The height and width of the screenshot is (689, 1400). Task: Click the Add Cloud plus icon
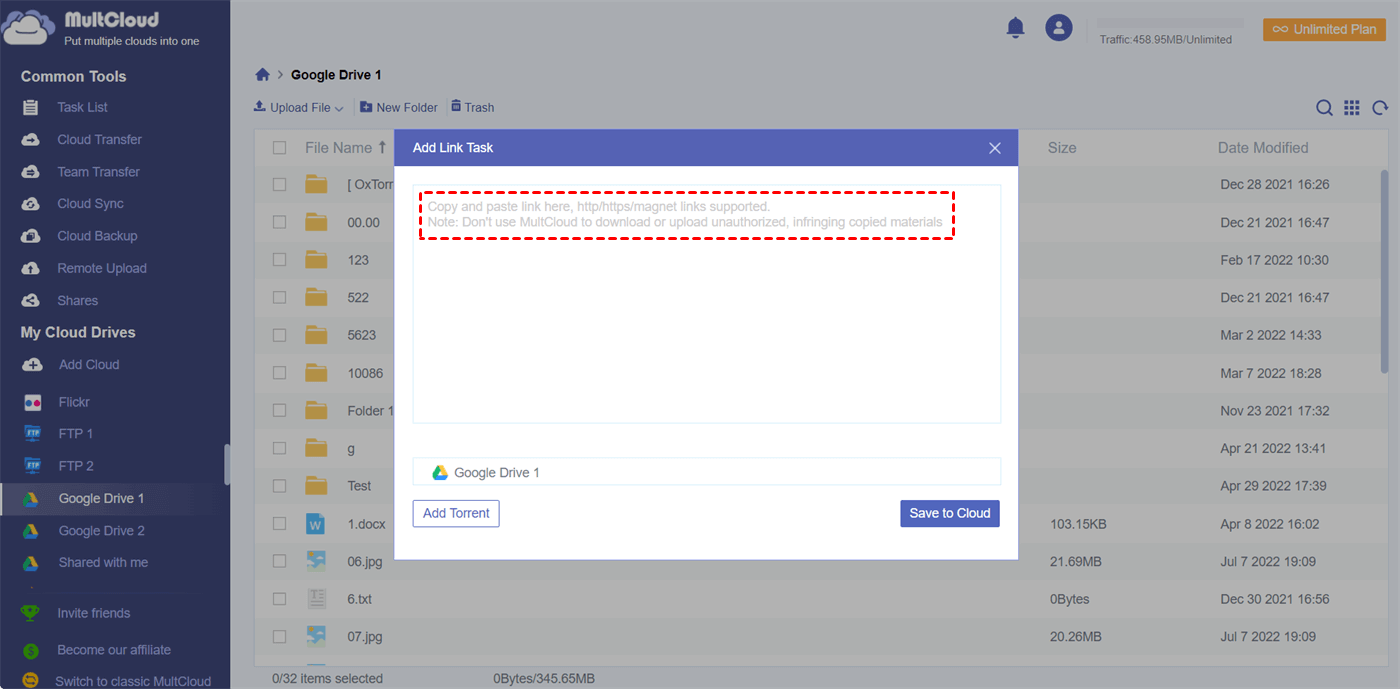(32, 365)
